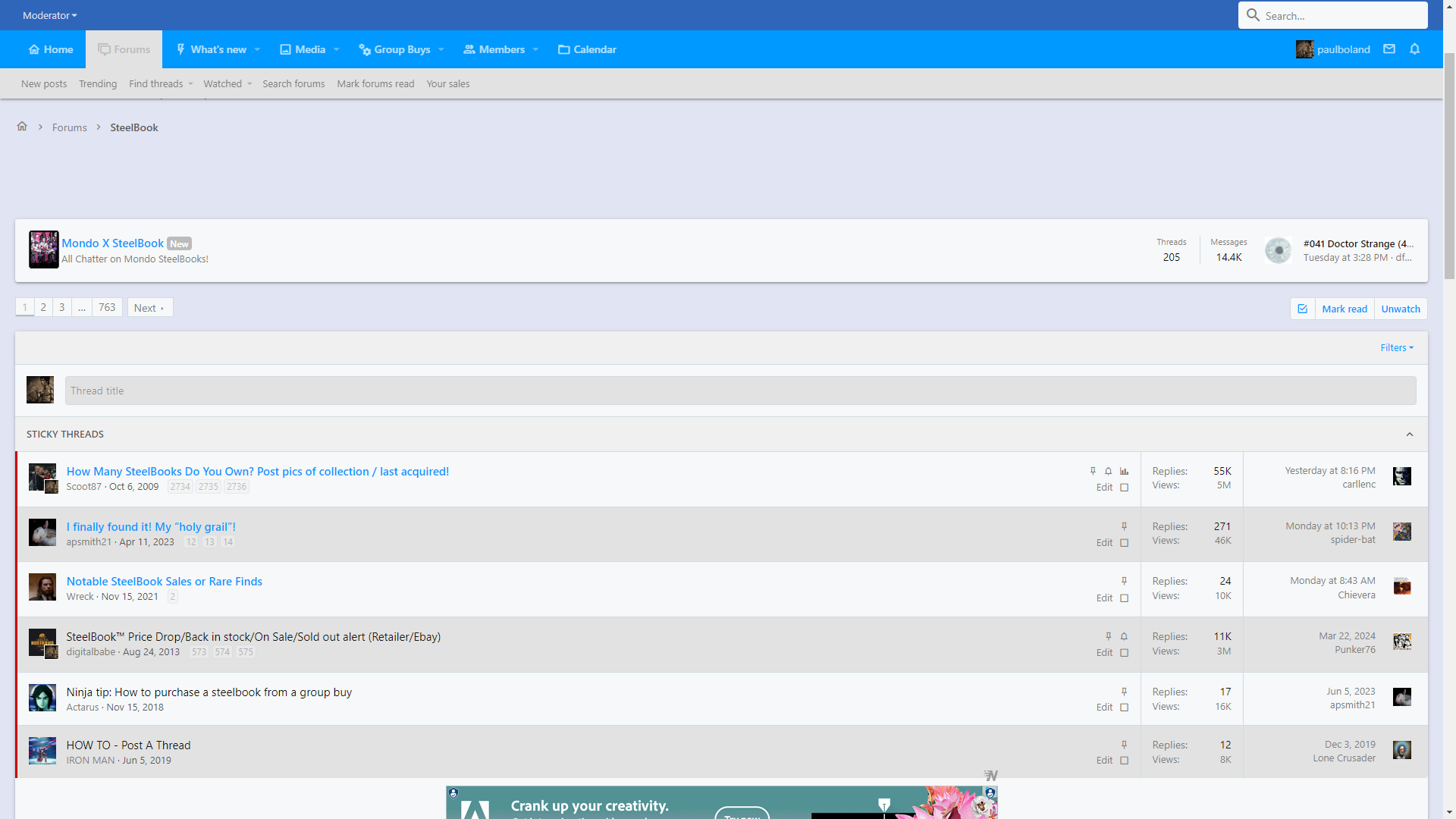
Task: Click Edit on the HOW TO thread
Action: tap(1104, 761)
